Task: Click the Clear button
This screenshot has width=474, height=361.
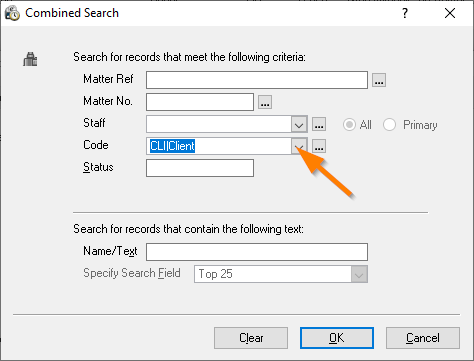Action: tap(251, 338)
